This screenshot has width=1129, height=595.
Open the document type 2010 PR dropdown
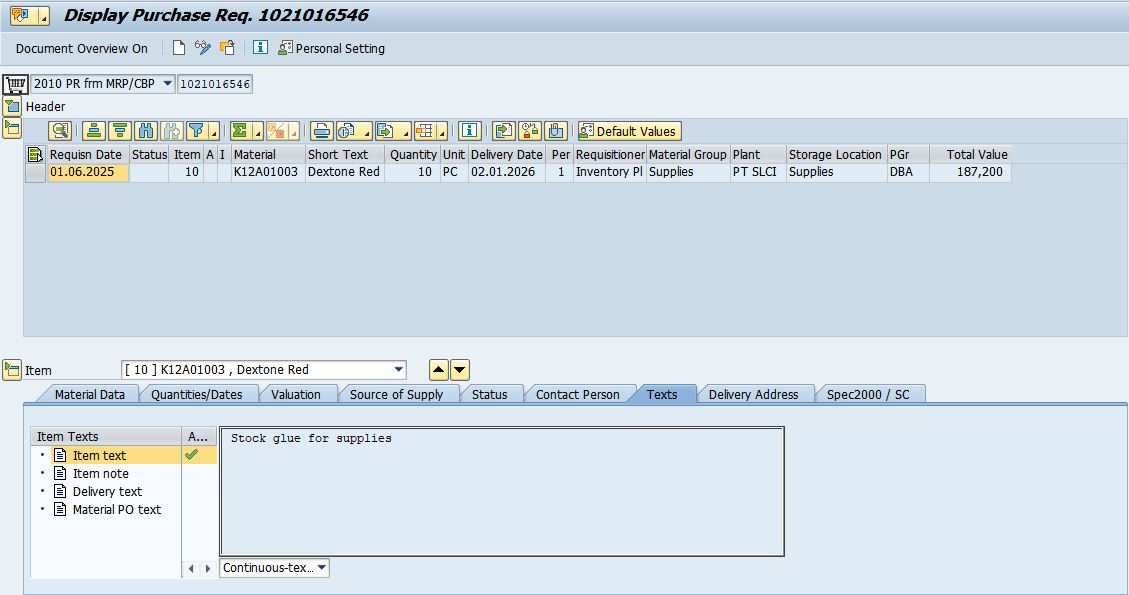pyautogui.click(x=166, y=84)
